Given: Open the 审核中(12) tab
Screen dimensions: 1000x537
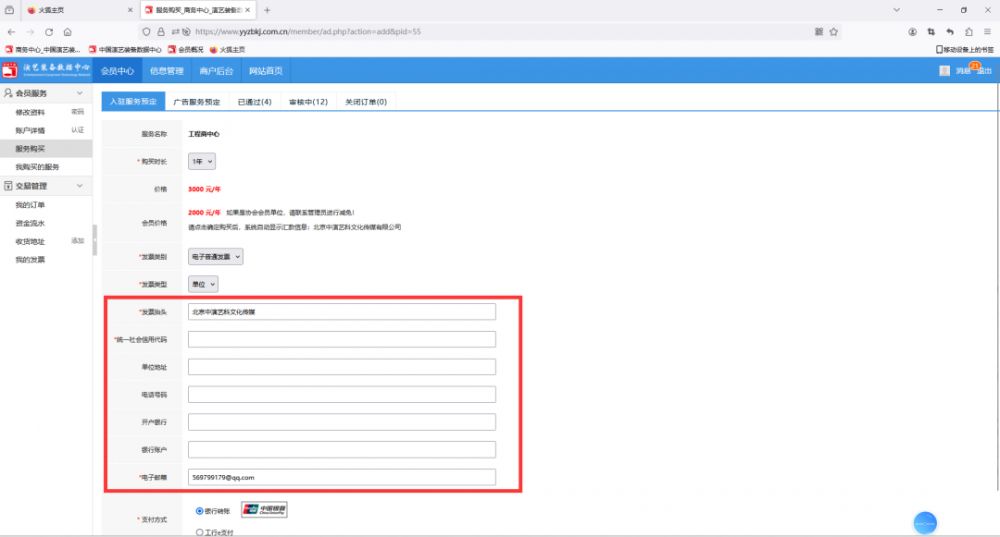Looking at the screenshot, I should click(x=308, y=102).
